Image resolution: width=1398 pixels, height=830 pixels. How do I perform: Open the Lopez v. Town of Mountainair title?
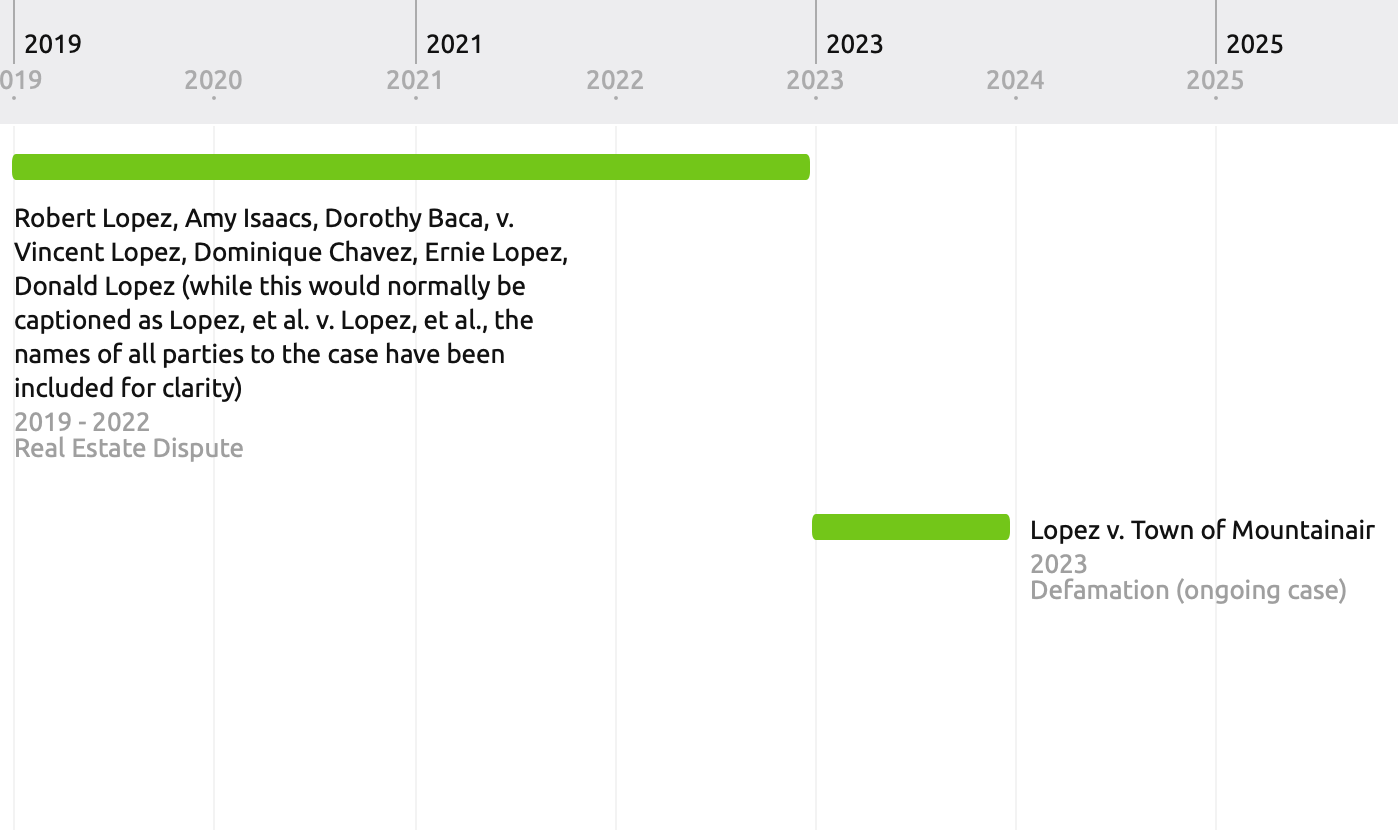1202,530
